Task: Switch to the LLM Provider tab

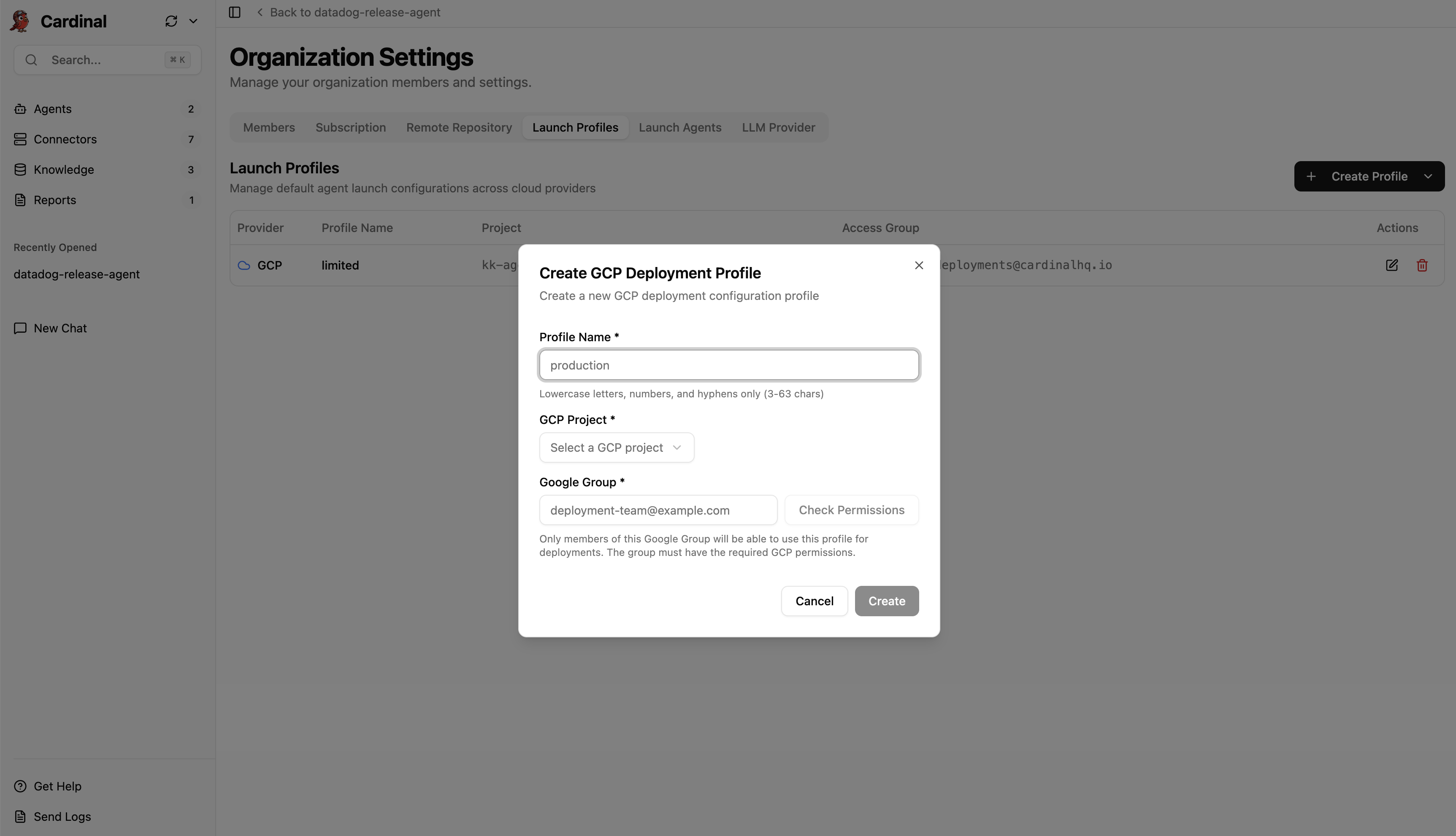Action: point(778,127)
